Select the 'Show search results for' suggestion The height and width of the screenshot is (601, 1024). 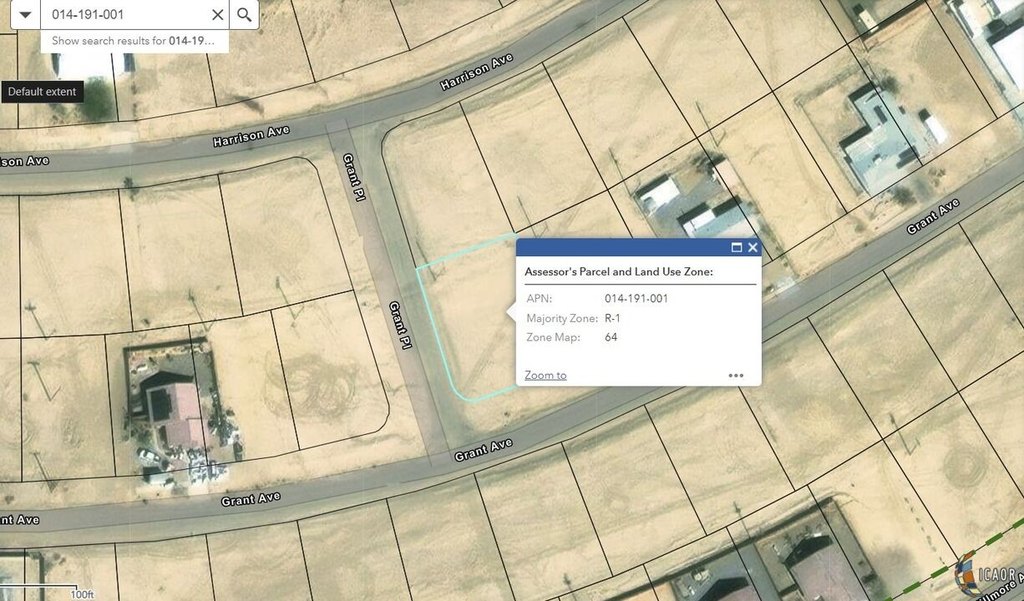tap(134, 41)
